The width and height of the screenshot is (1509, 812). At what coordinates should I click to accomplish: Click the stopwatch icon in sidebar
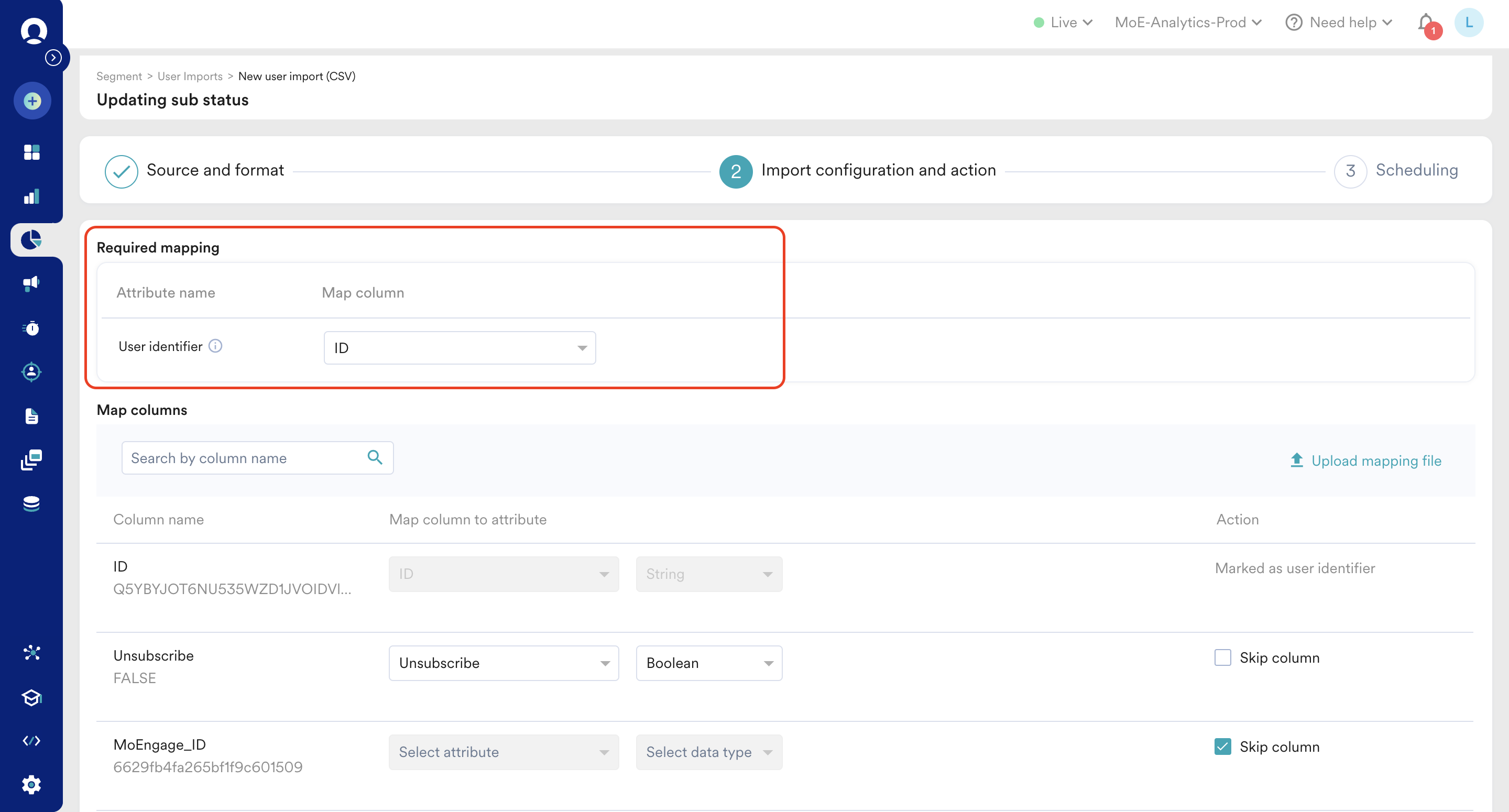[31, 328]
